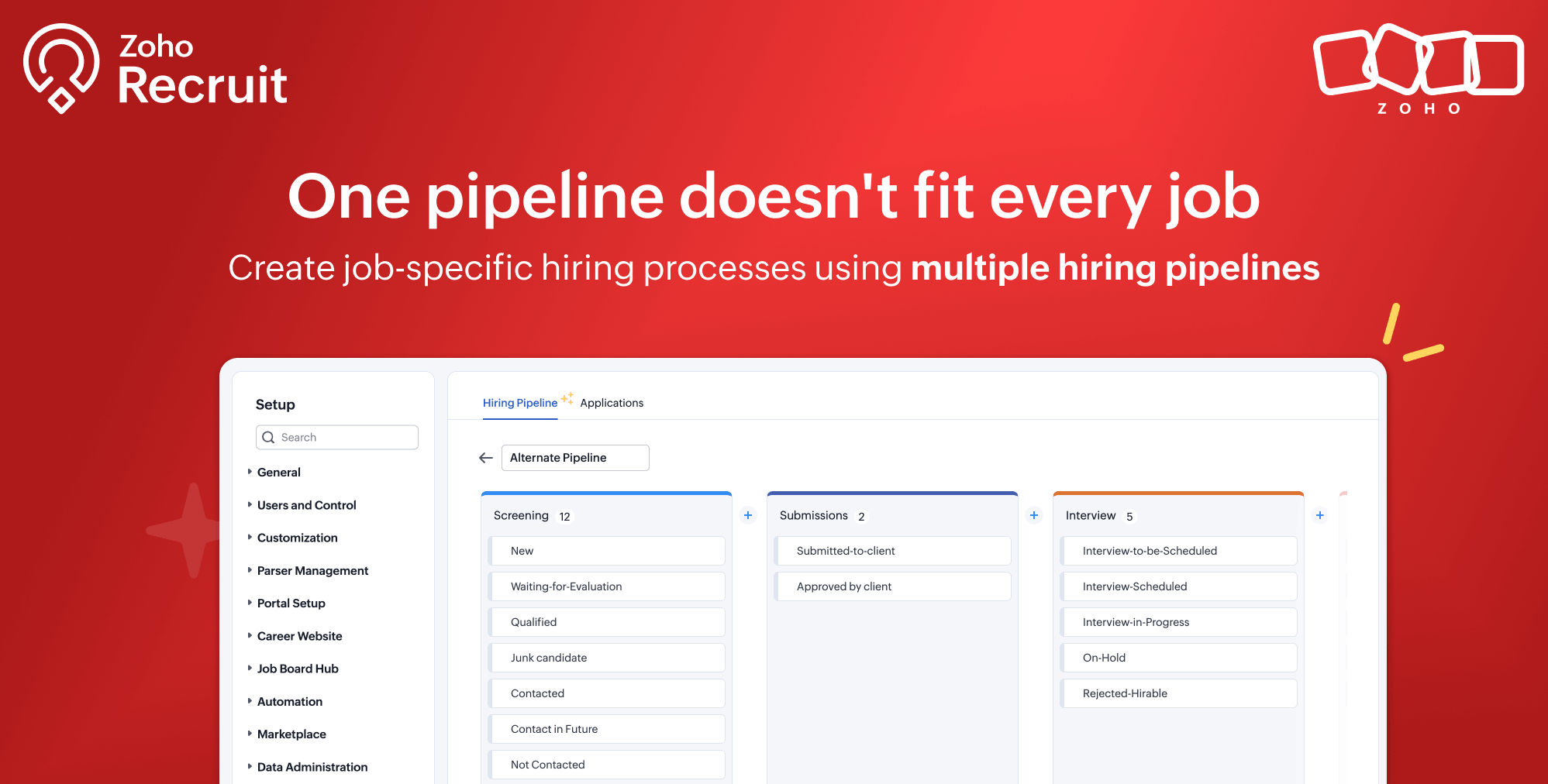Image resolution: width=1548 pixels, height=784 pixels.
Task: Expand the Career Website arrow
Action: tap(250, 635)
